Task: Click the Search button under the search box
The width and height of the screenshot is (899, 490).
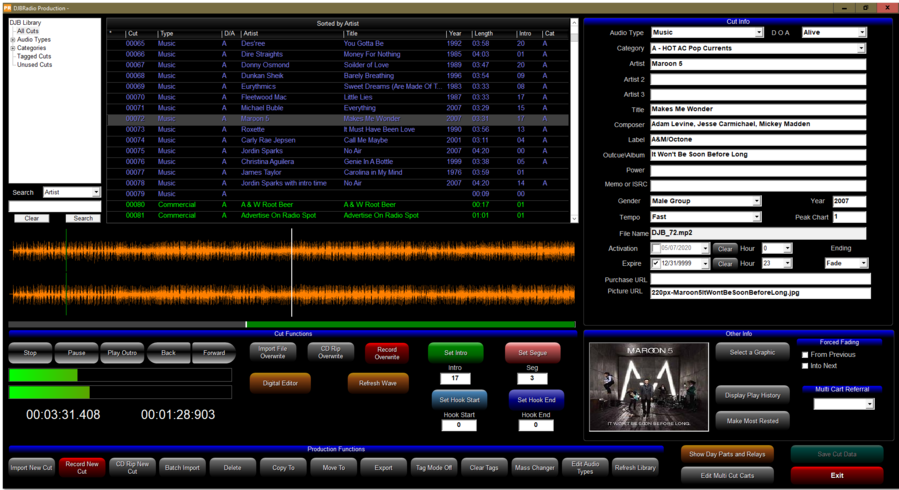Action: point(83,218)
